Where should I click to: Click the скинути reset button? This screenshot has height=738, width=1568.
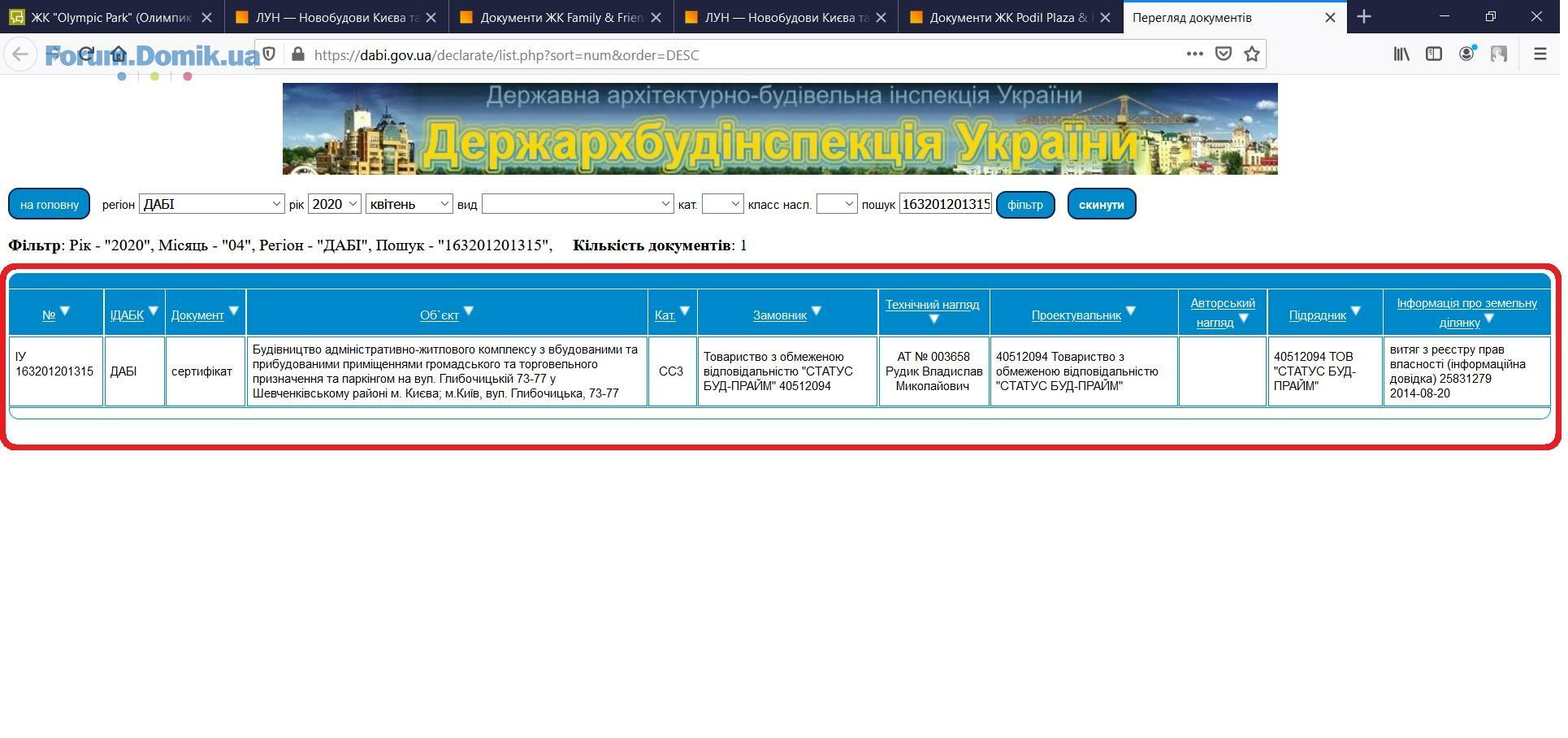click(x=1102, y=204)
